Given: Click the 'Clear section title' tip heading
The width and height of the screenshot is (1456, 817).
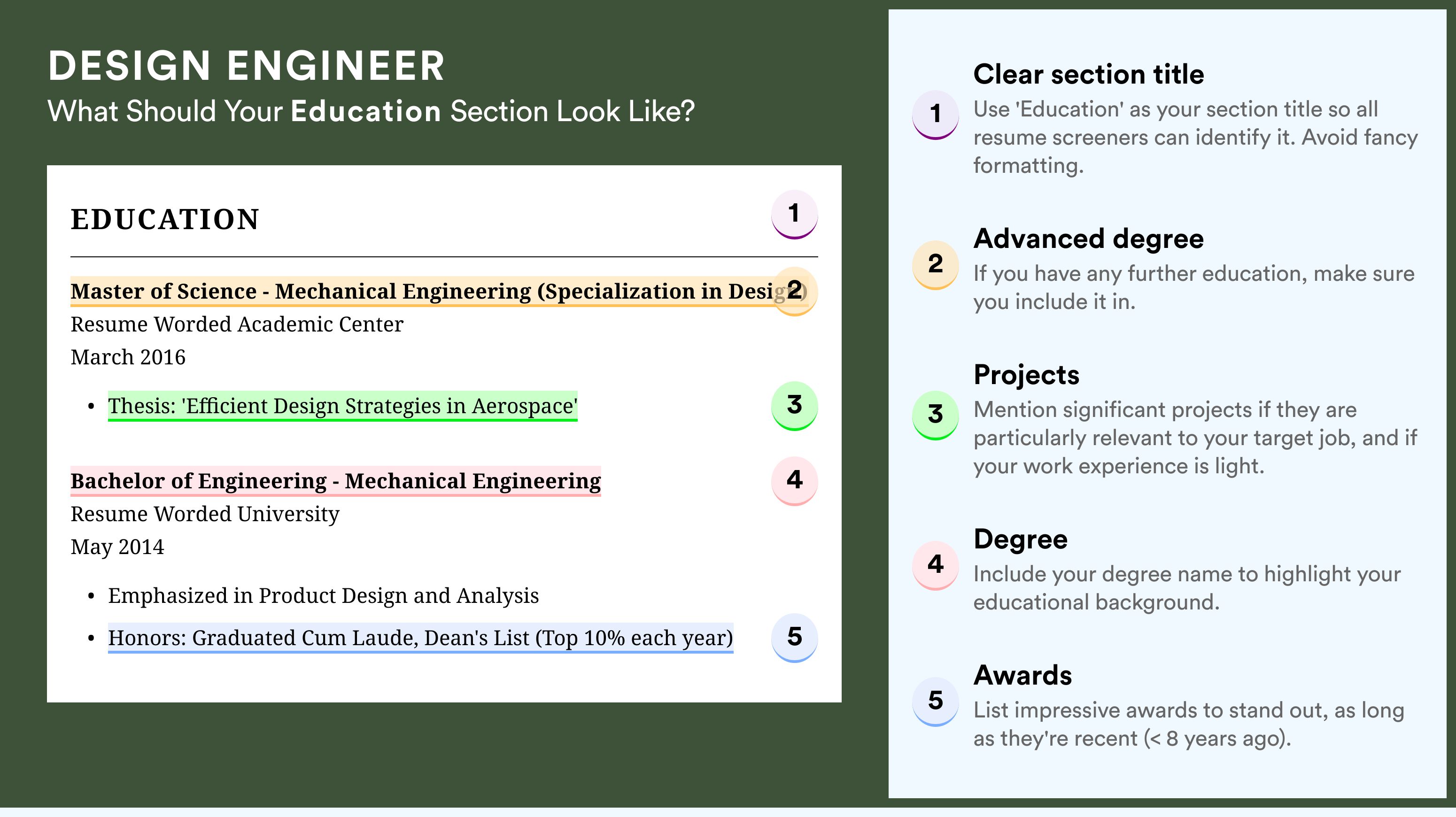Looking at the screenshot, I should (1089, 74).
